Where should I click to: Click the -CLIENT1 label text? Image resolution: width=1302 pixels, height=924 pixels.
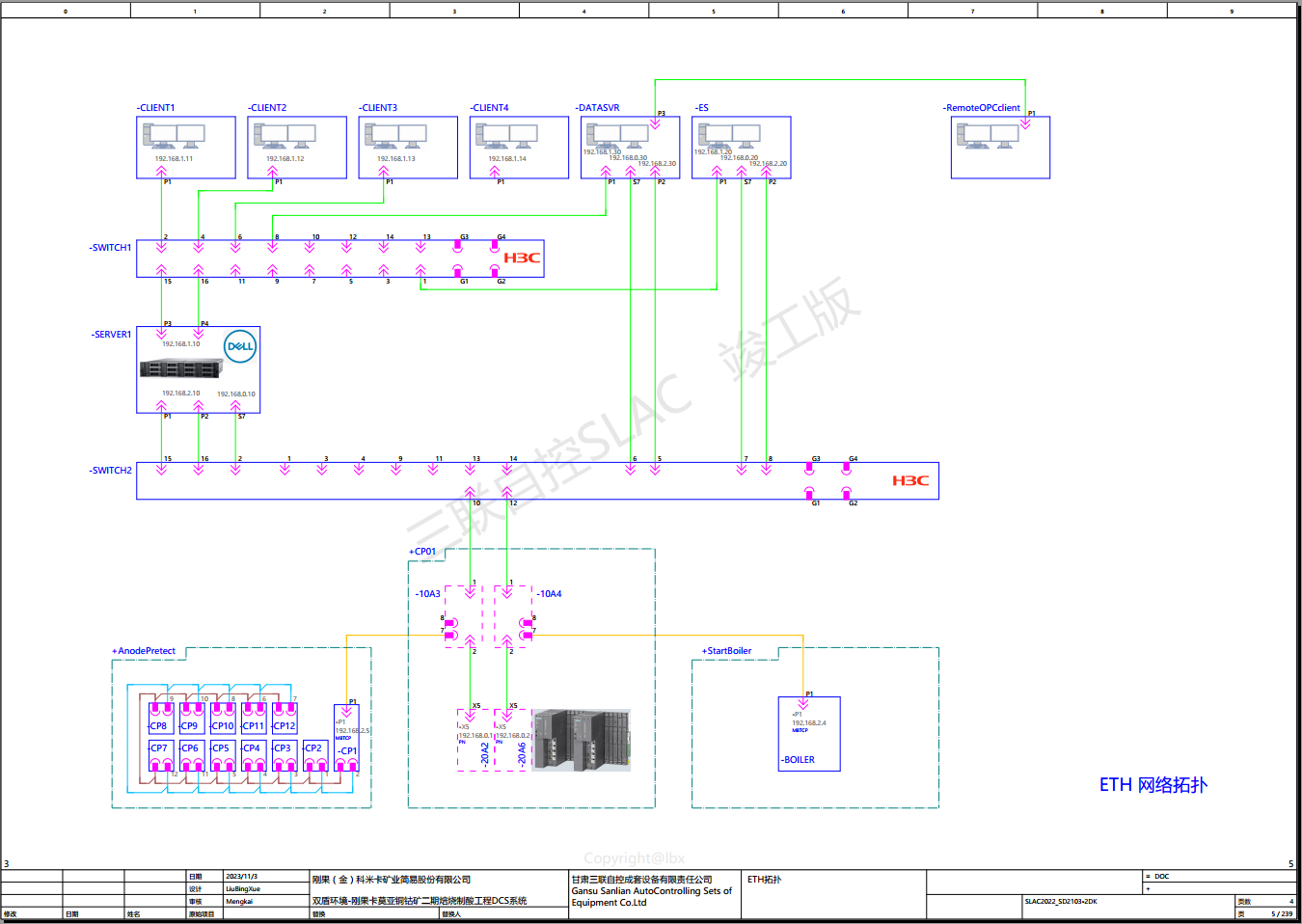tap(155, 108)
